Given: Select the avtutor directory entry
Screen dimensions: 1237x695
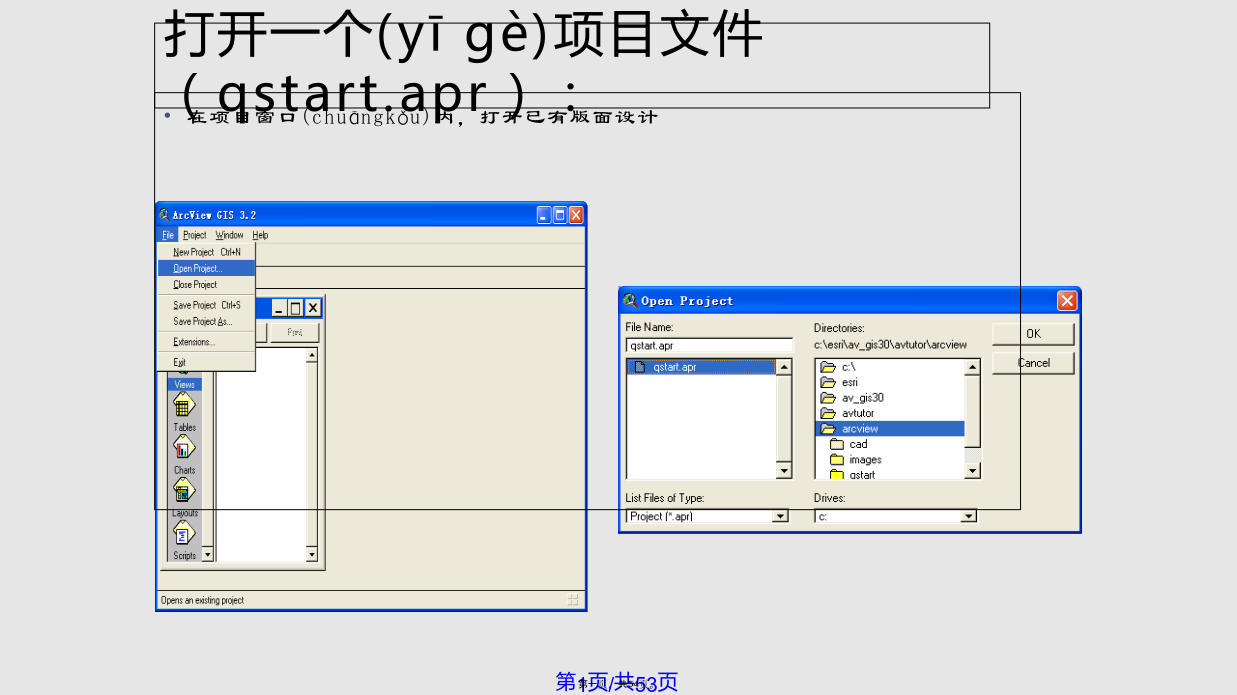Looking at the screenshot, I should [890, 413].
